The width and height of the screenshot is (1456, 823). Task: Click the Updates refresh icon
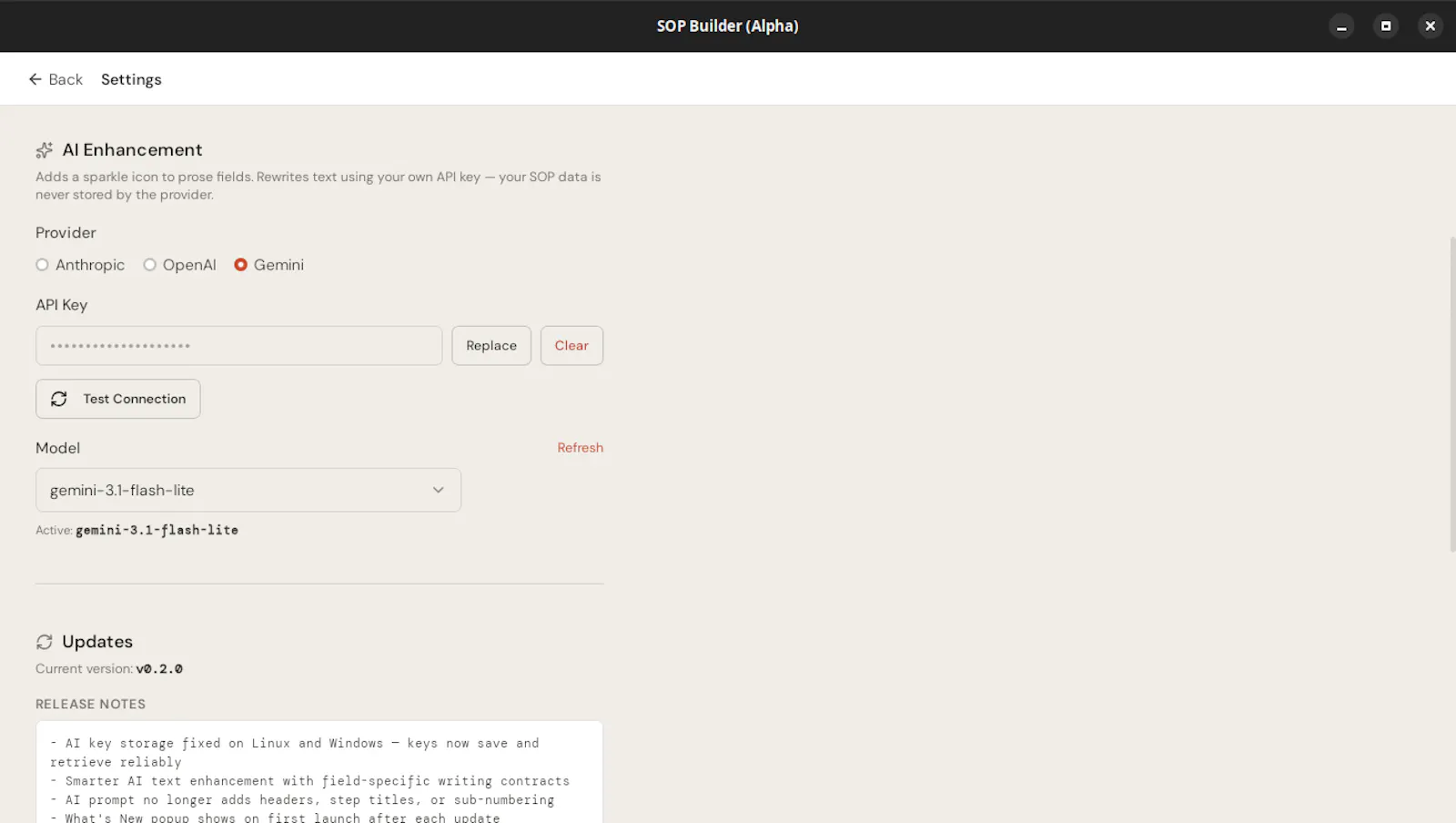(x=44, y=642)
